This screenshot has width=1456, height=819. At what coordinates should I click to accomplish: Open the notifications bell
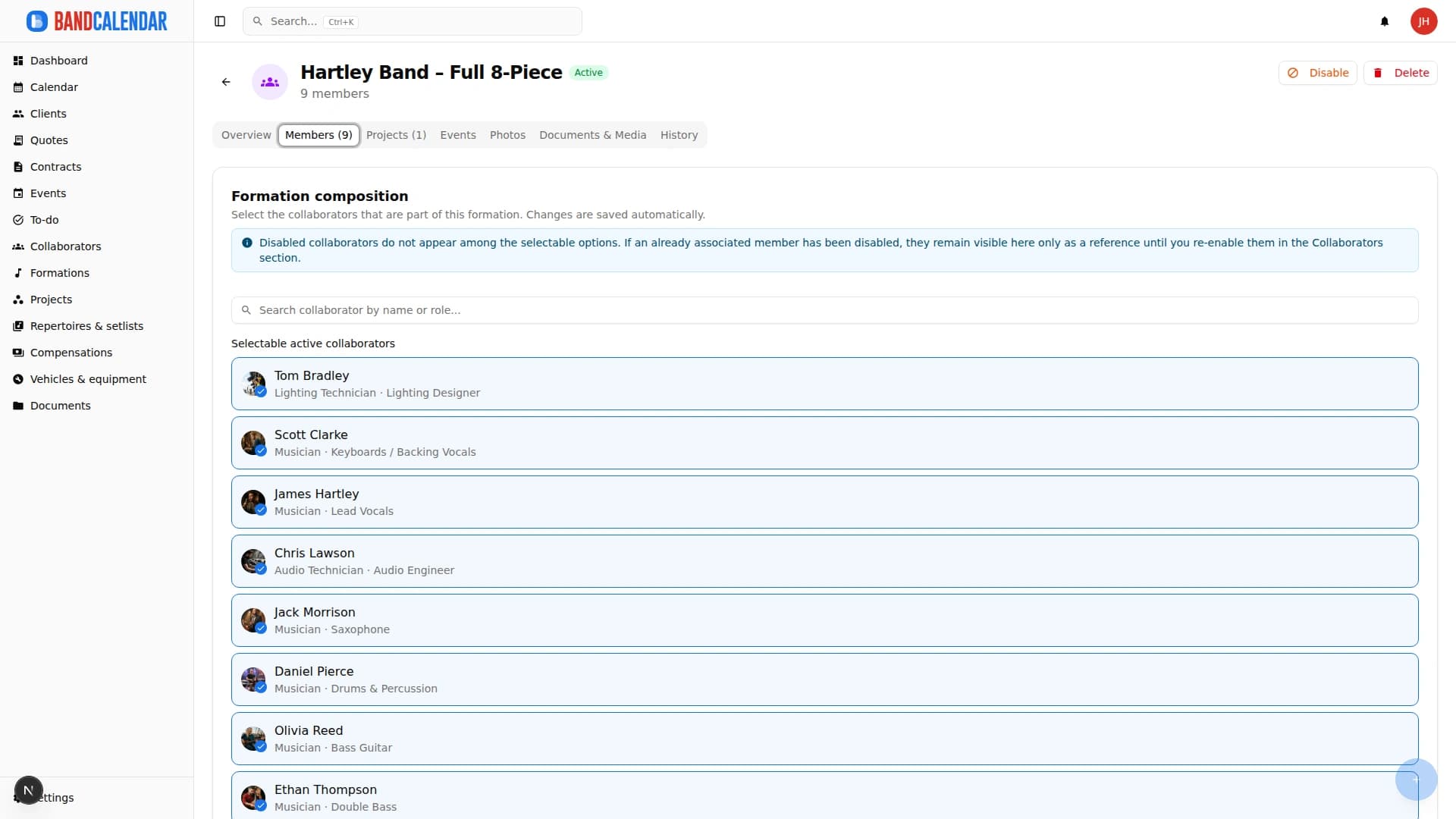pyautogui.click(x=1385, y=21)
